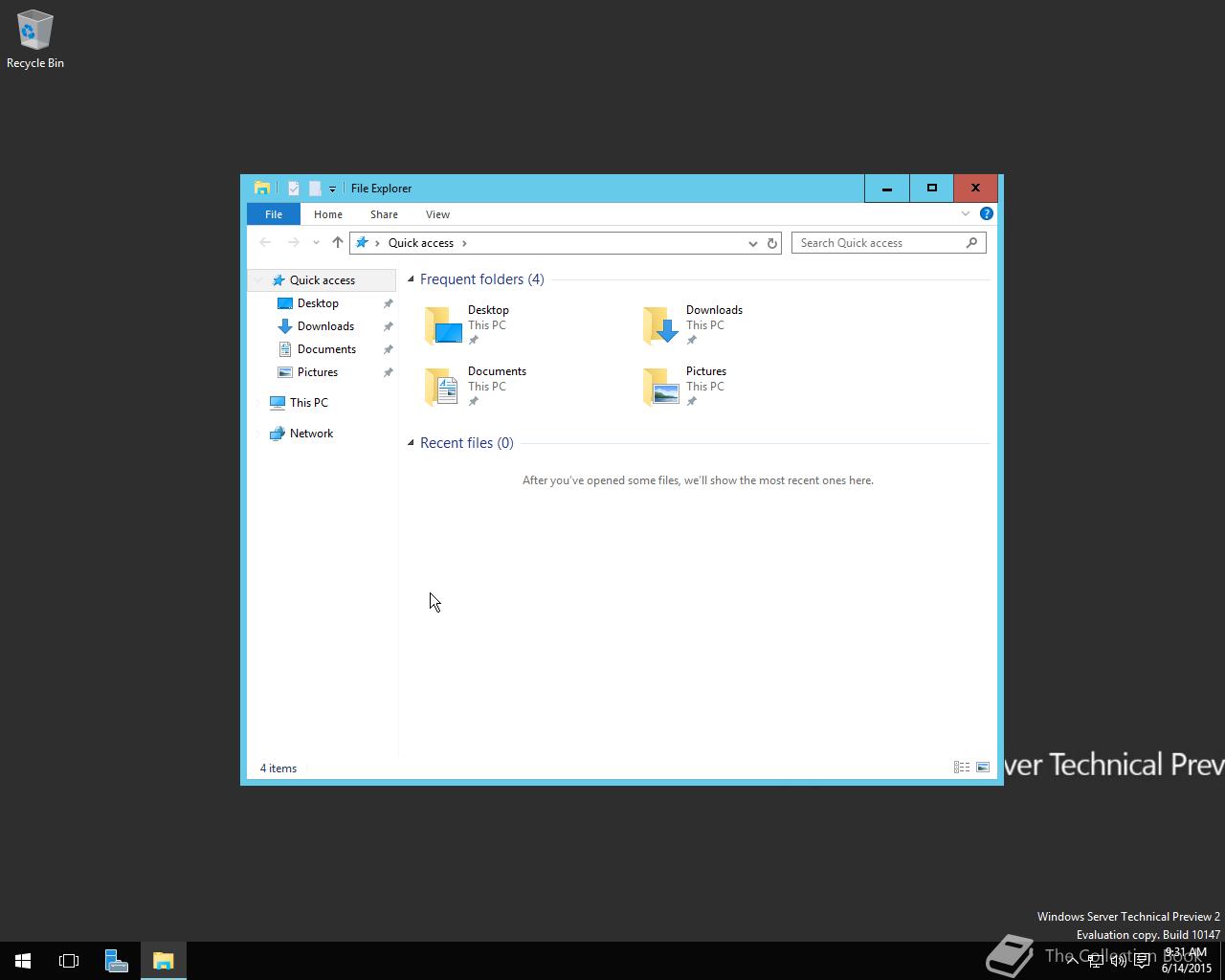Open the address bar history dropdown
1225x980 pixels.
[752, 243]
